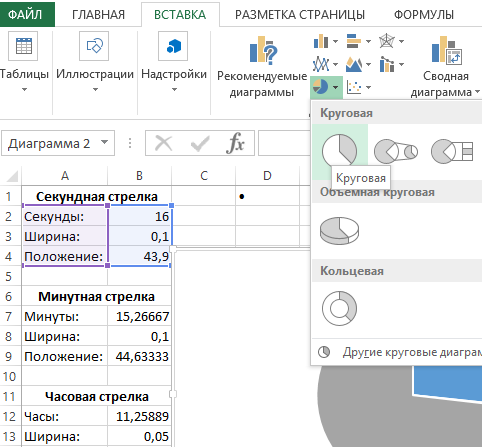The width and height of the screenshot is (482, 447).
Task: Expand the Таблицы dropdown arrow
Action: (24, 89)
